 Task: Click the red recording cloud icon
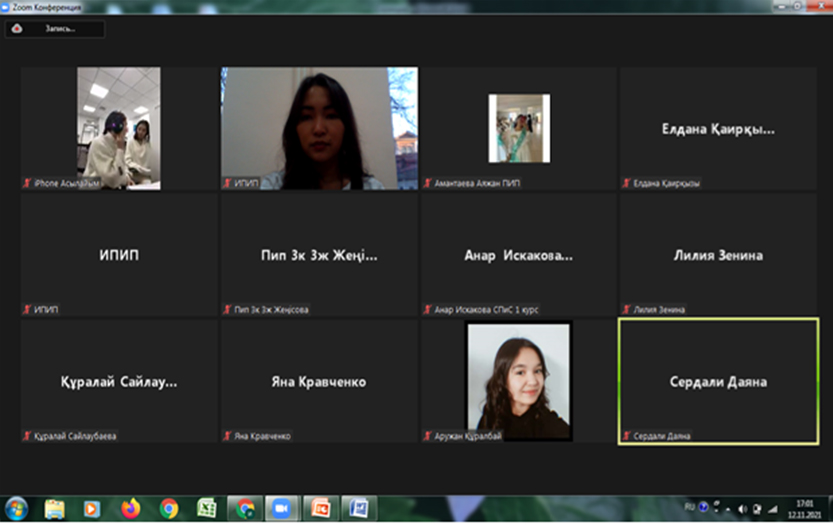(17, 29)
